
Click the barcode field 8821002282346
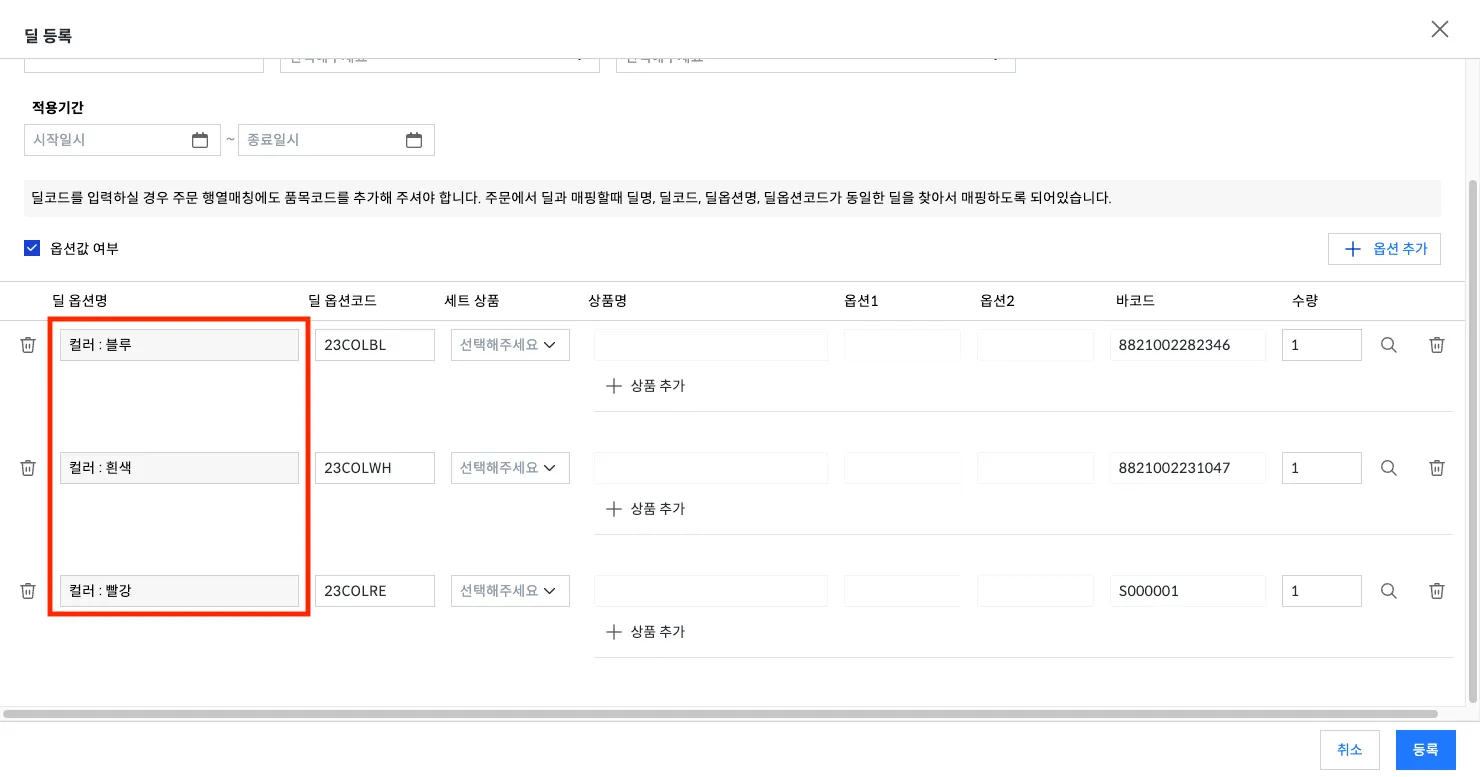click(x=1188, y=345)
